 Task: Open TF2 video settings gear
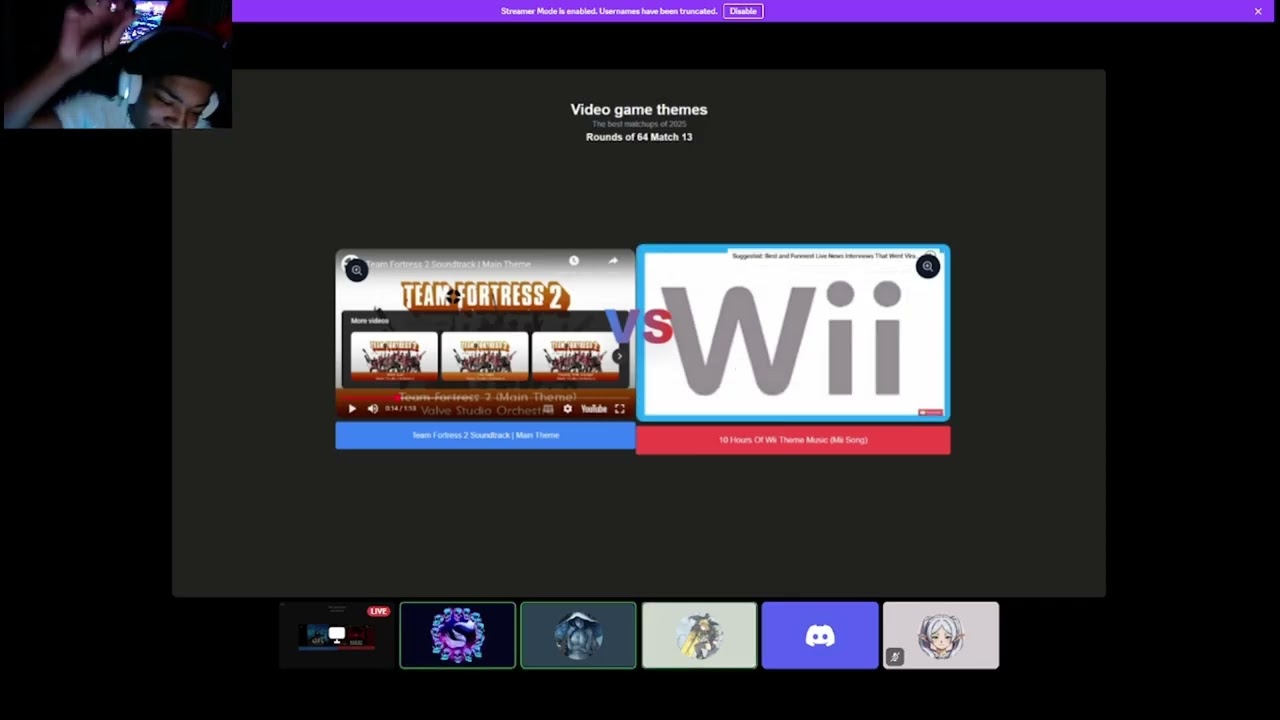coord(568,409)
